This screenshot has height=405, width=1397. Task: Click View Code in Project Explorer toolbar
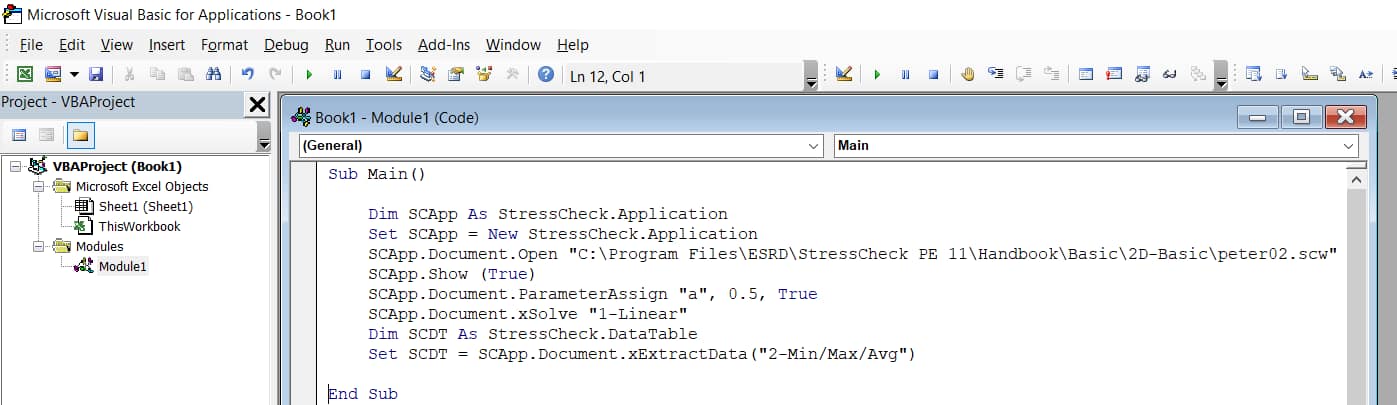point(19,135)
